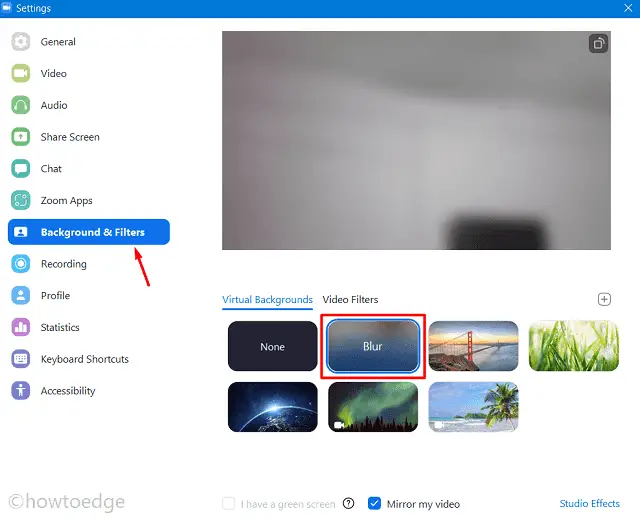Click the Chat bubble icon
Screen dimensions: 640x520
tap(20, 169)
